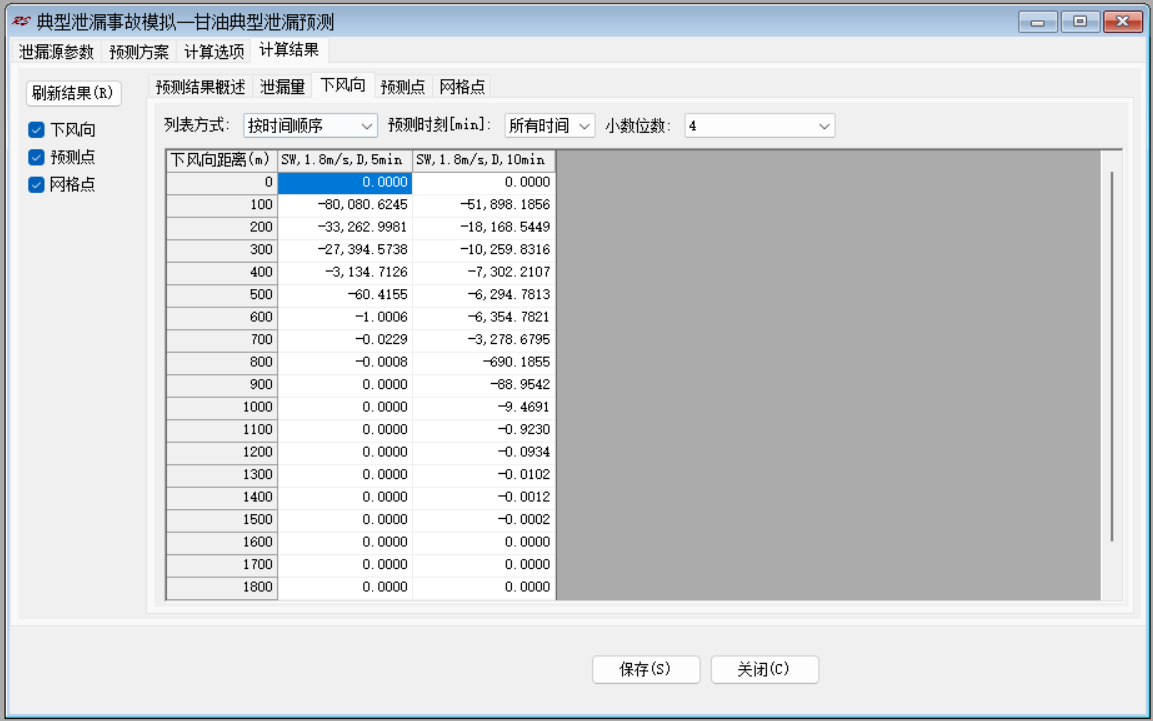1153x721 pixels.
Task: Select cell -0.0934
Action: pos(484,452)
